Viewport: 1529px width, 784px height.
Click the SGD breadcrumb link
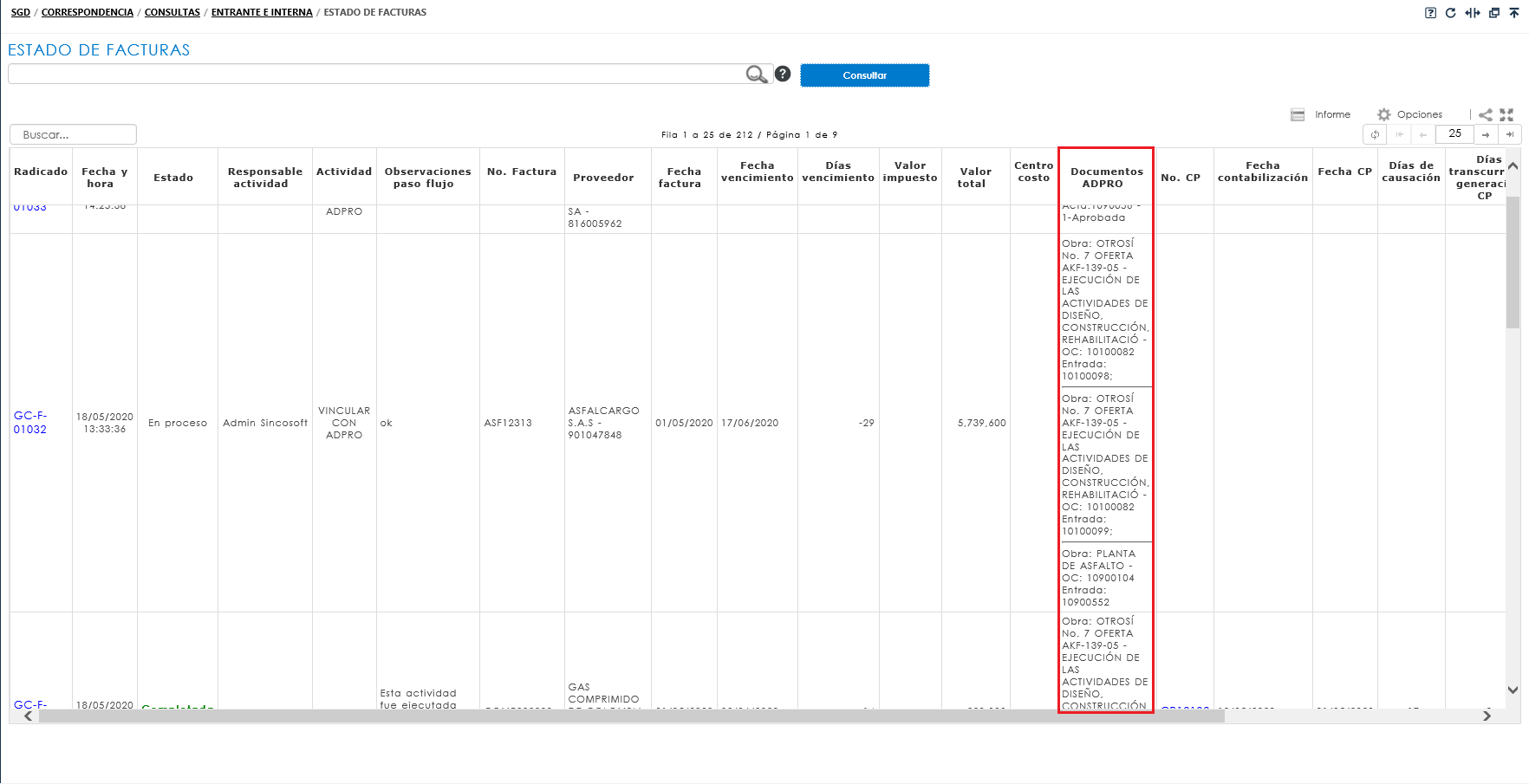21,12
